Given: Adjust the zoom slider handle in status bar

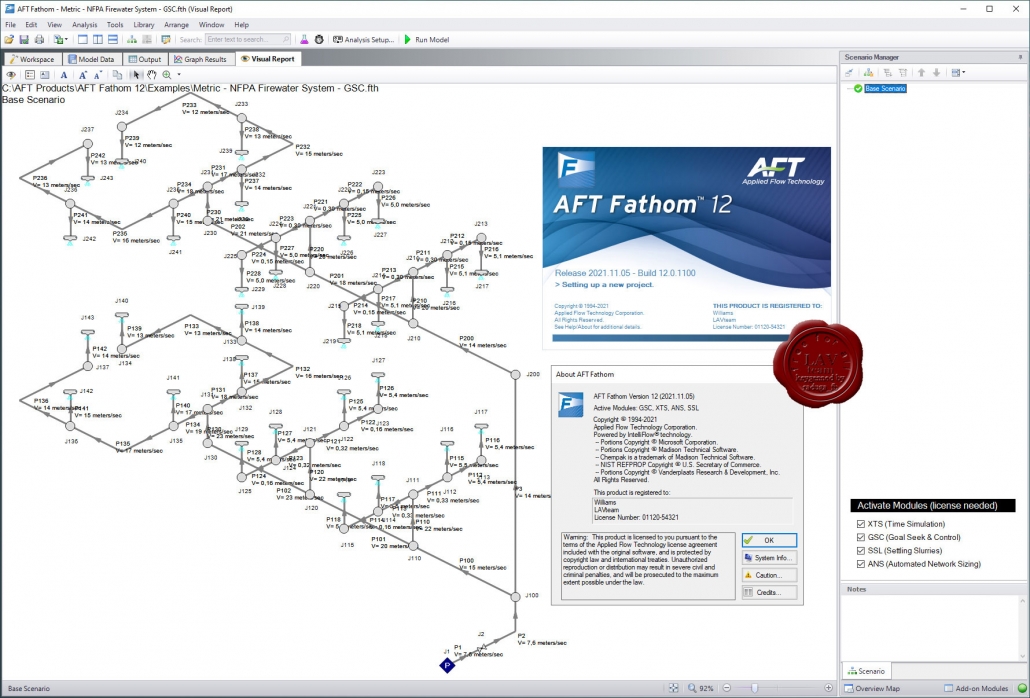Looking at the screenshot, I should coord(754,688).
